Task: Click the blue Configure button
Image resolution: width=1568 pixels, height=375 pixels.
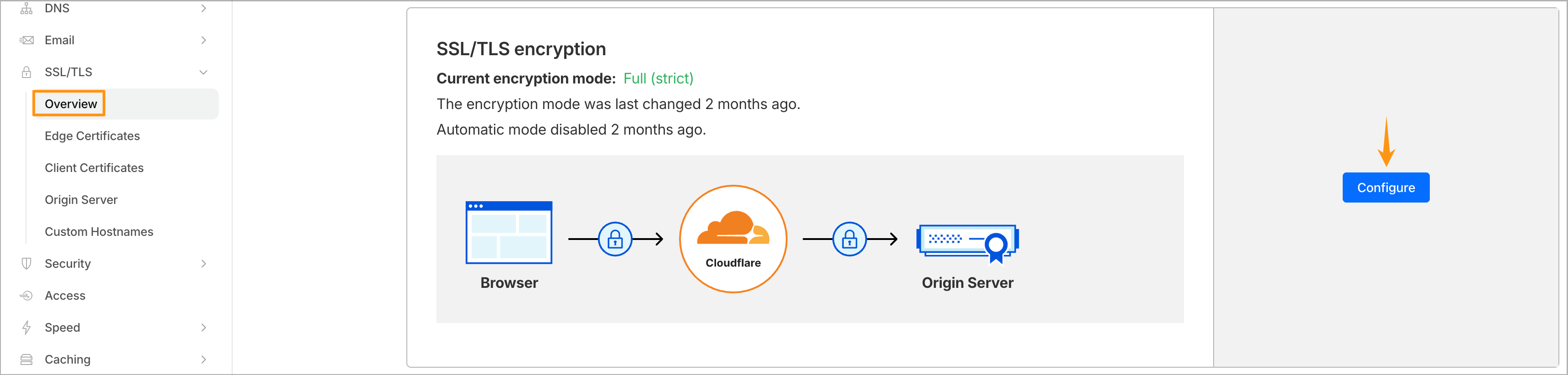Action: [x=1386, y=187]
